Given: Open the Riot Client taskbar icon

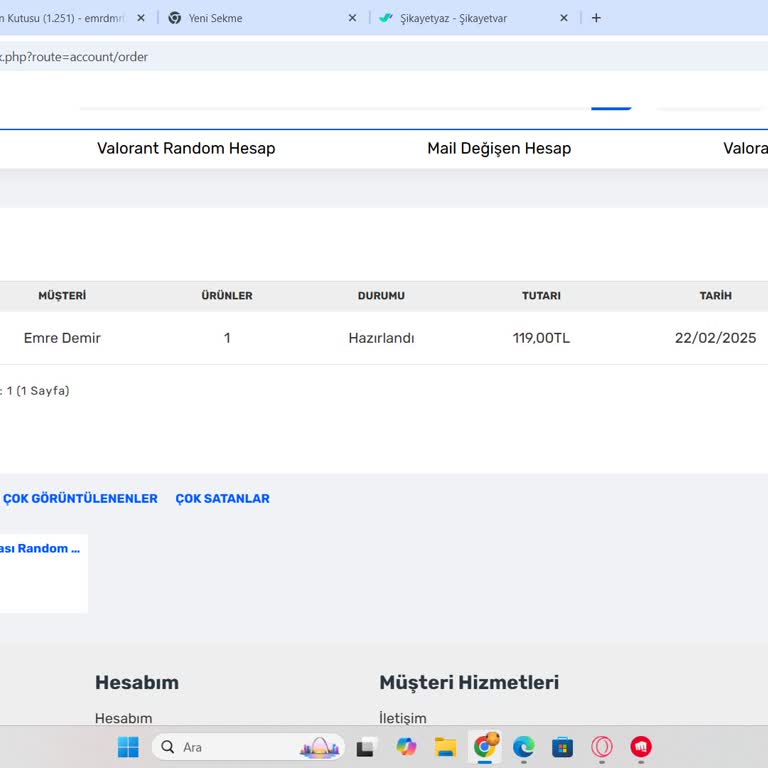Looking at the screenshot, I should click(x=641, y=747).
